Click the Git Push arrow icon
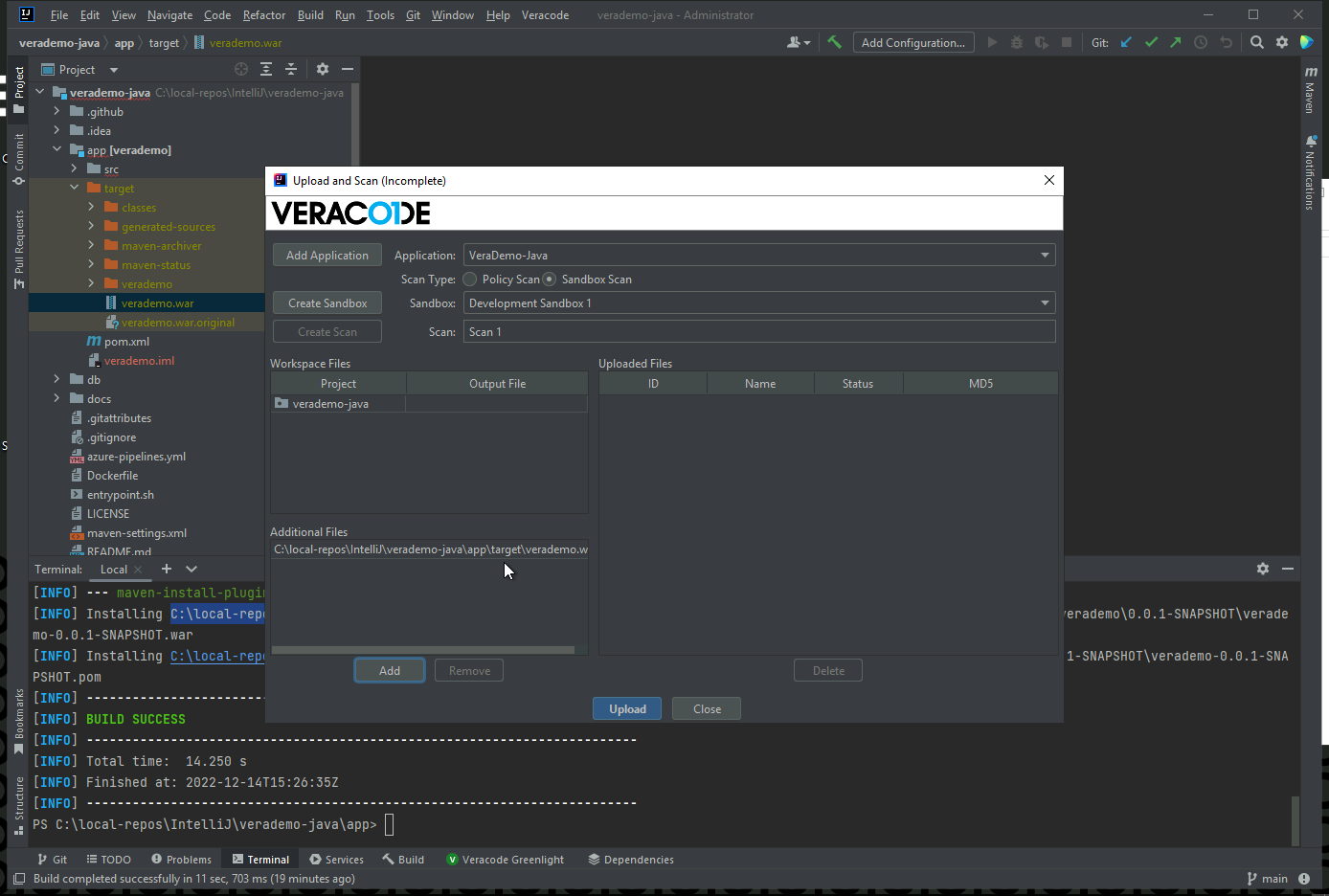 pyautogui.click(x=1176, y=42)
